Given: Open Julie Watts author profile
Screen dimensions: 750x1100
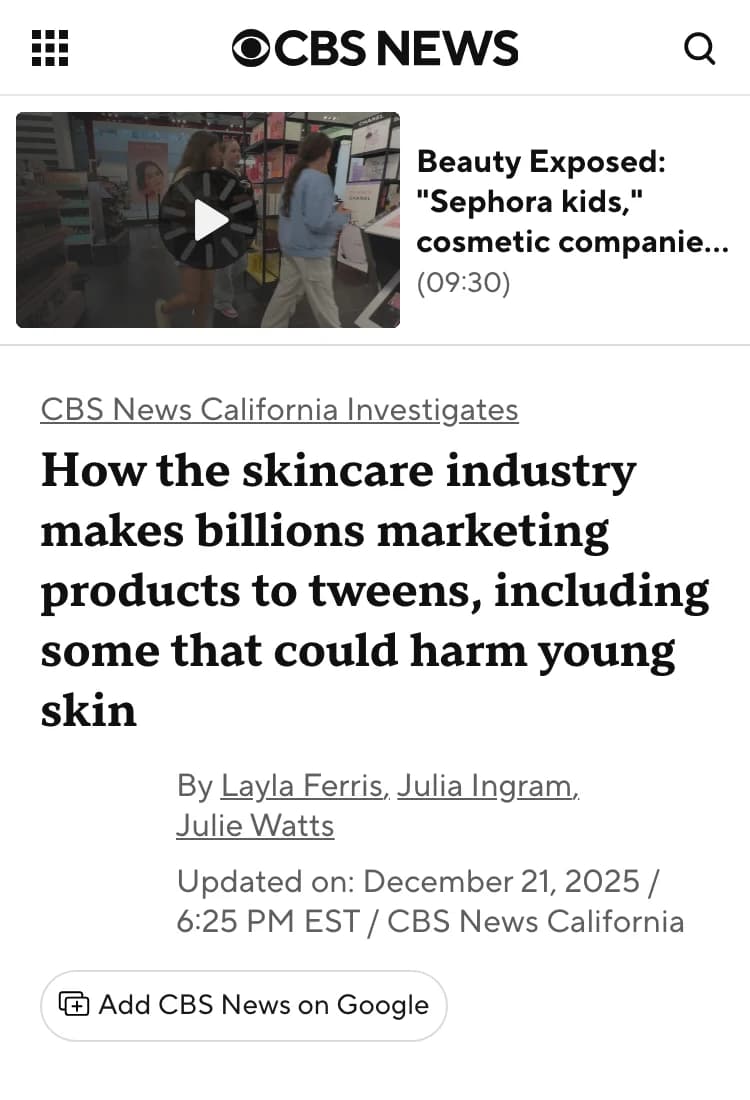Looking at the screenshot, I should pyautogui.click(x=255, y=825).
